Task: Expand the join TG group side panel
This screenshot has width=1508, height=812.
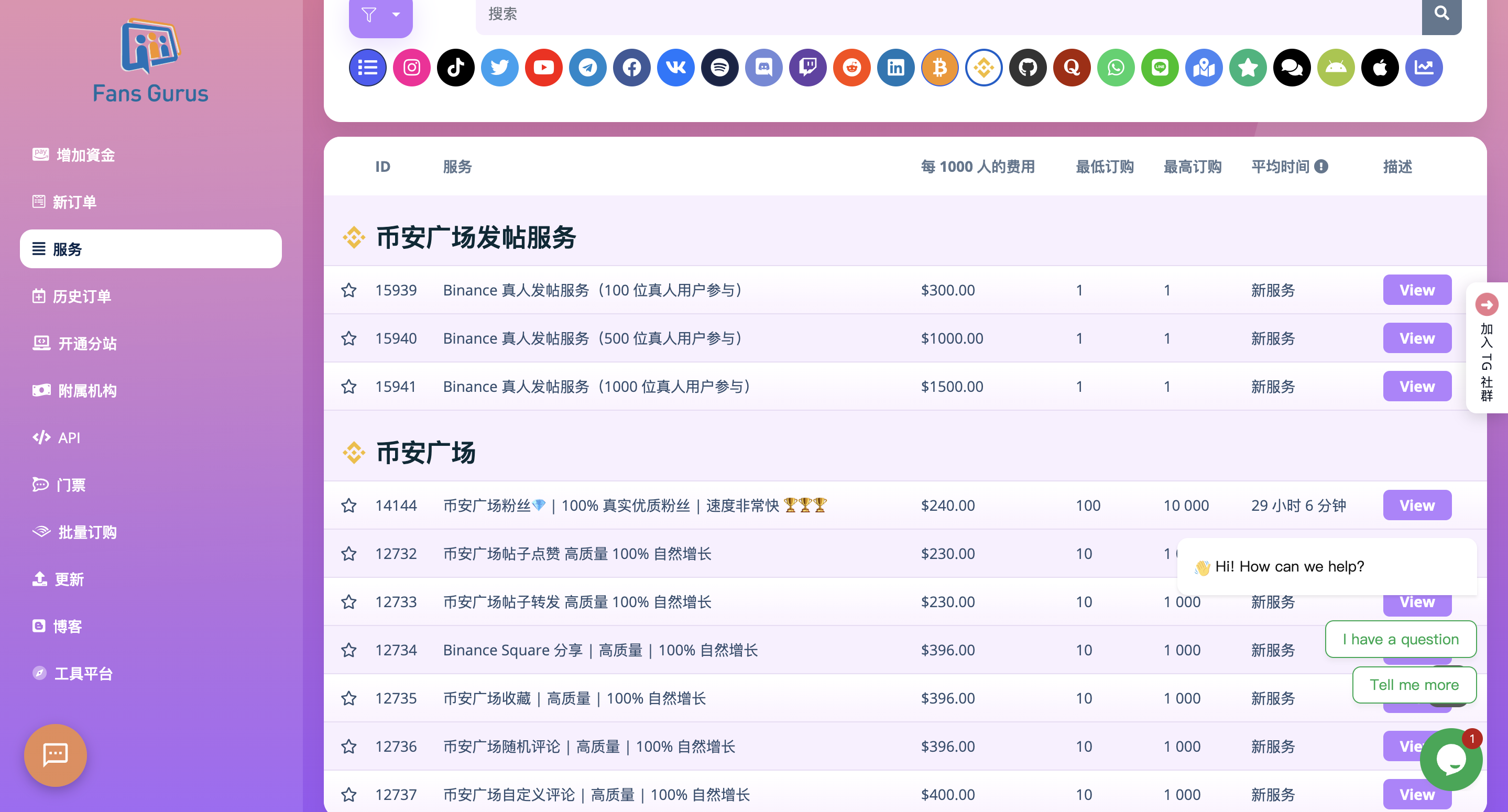Action: (1487, 305)
